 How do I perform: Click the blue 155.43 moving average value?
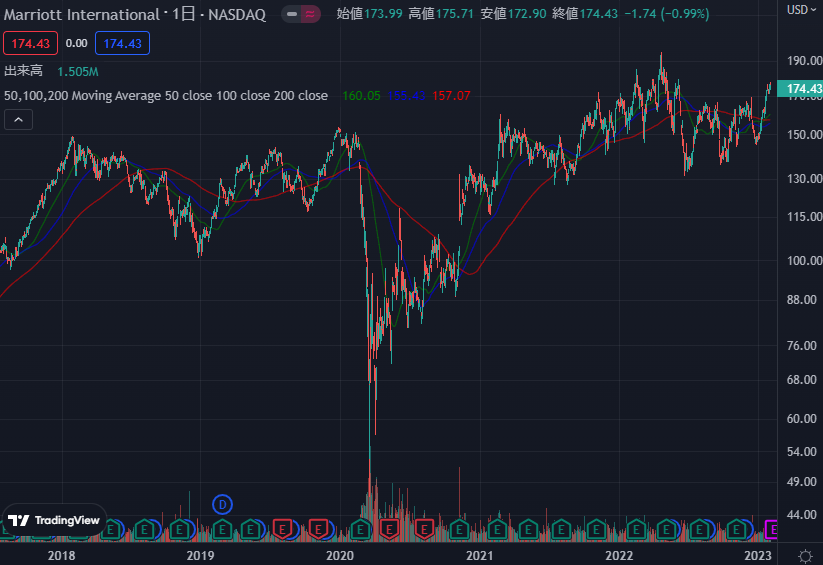point(406,96)
